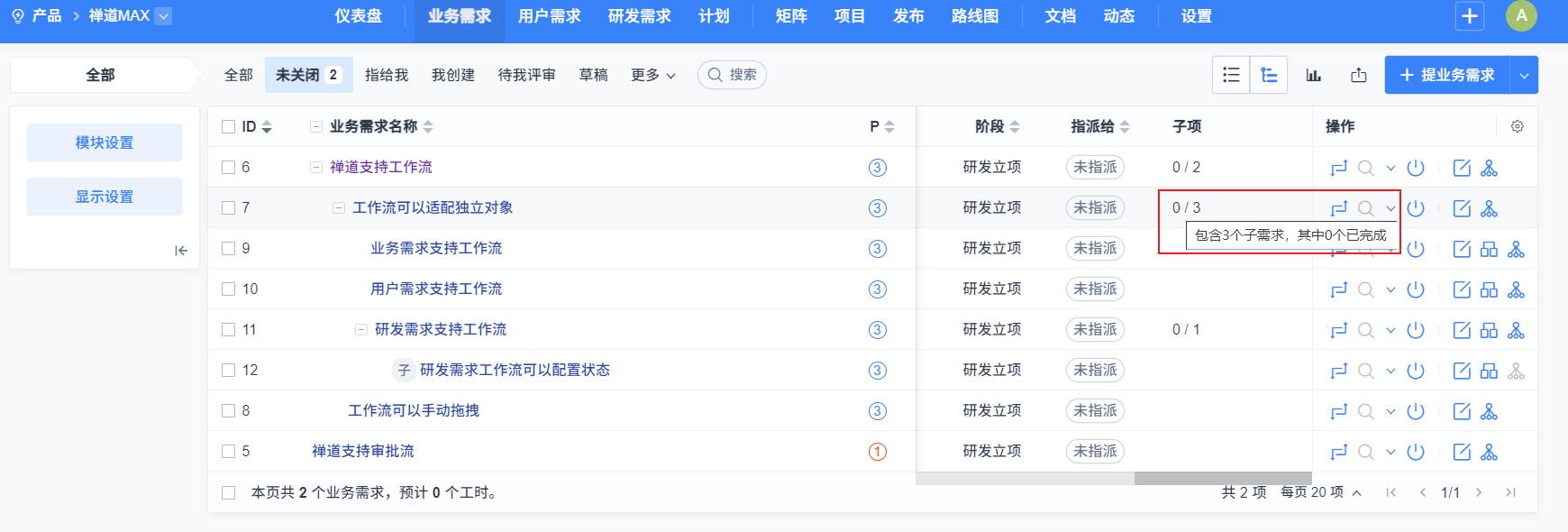Go to the 用户需求 nav tab
This screenshot has width=1568, height=532.
point(550,16)
